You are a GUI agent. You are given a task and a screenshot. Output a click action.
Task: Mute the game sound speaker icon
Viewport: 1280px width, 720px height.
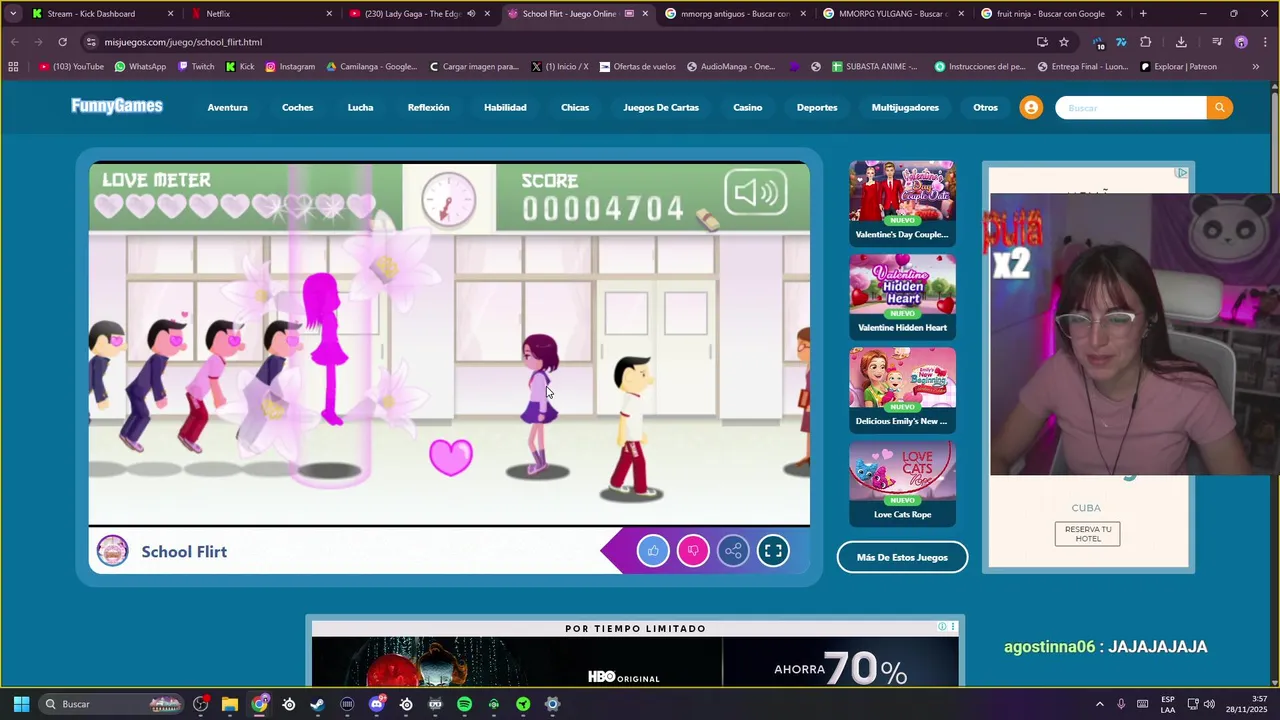coord(755,194)
